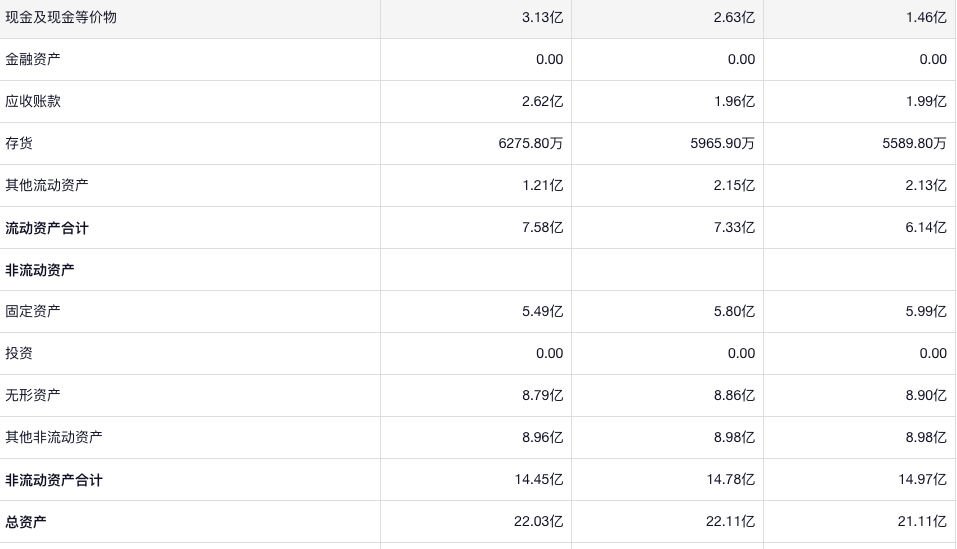Click the 5.80亿 fixed assets value cell

[734, 311]
